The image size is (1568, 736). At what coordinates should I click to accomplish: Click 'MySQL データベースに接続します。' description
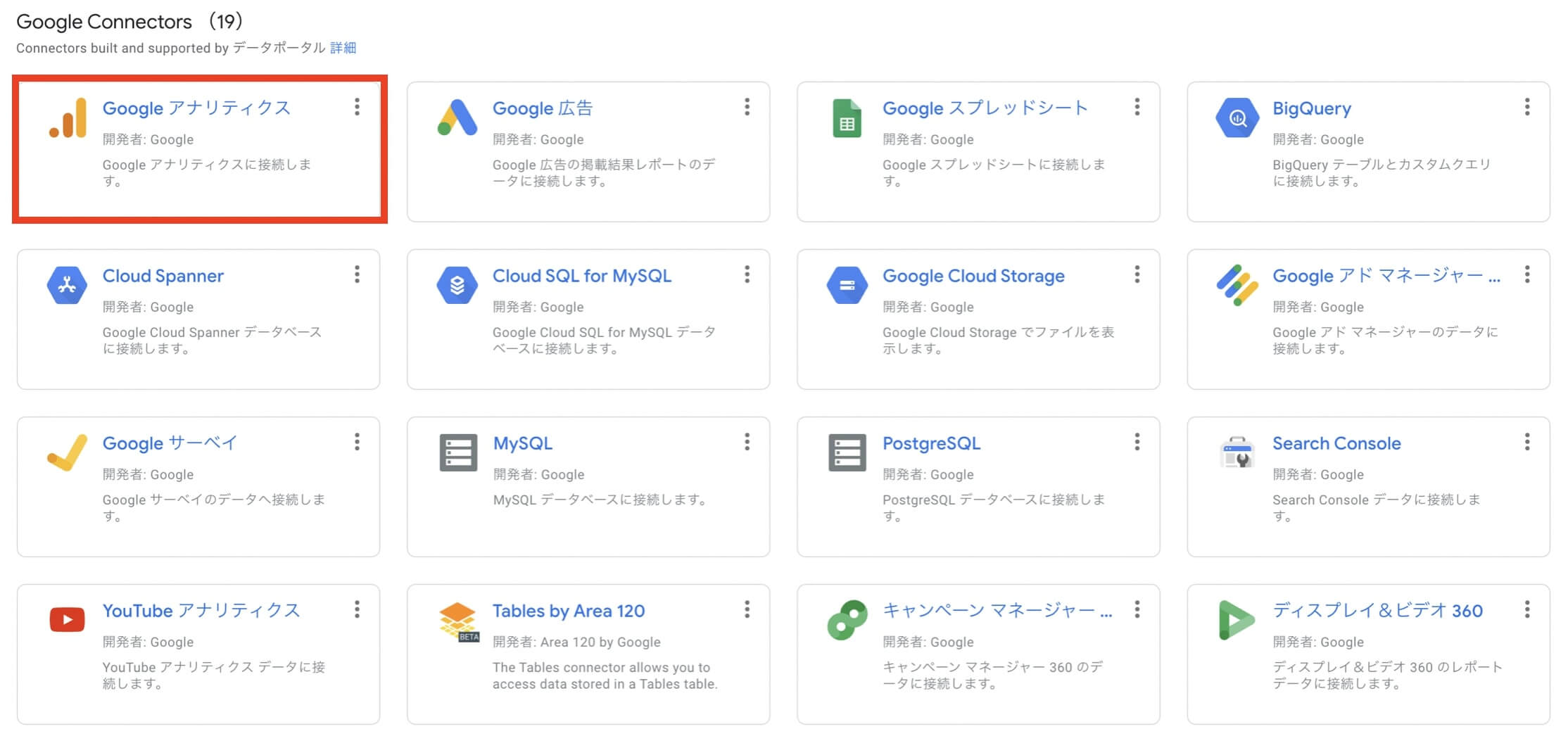point(600,500)
